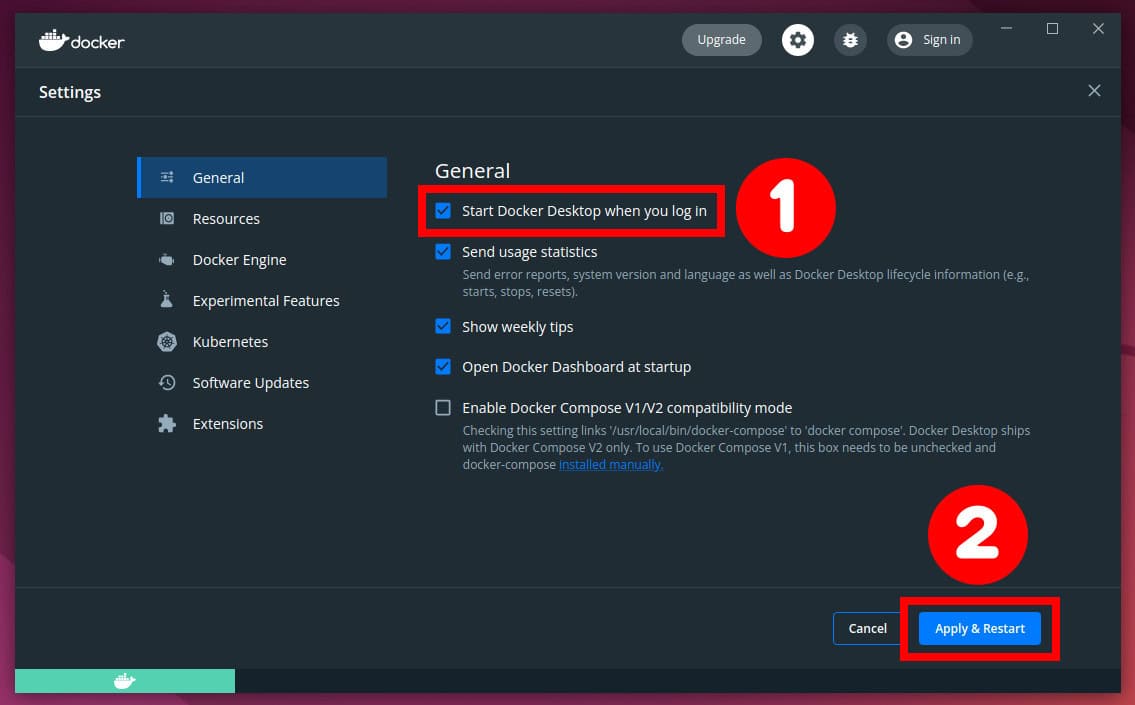Select the Resources sidebar icon
Viewport: 1135px width, 705px height.
click(167, 218)
